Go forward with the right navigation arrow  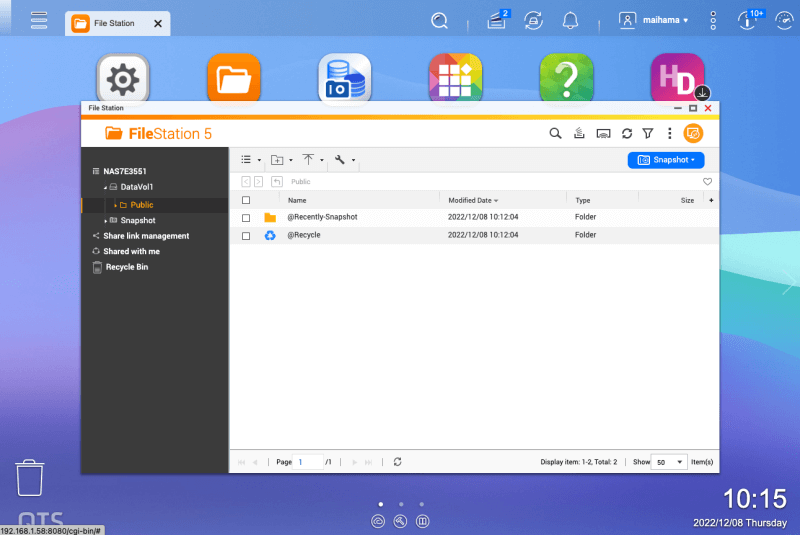[259, 182]
